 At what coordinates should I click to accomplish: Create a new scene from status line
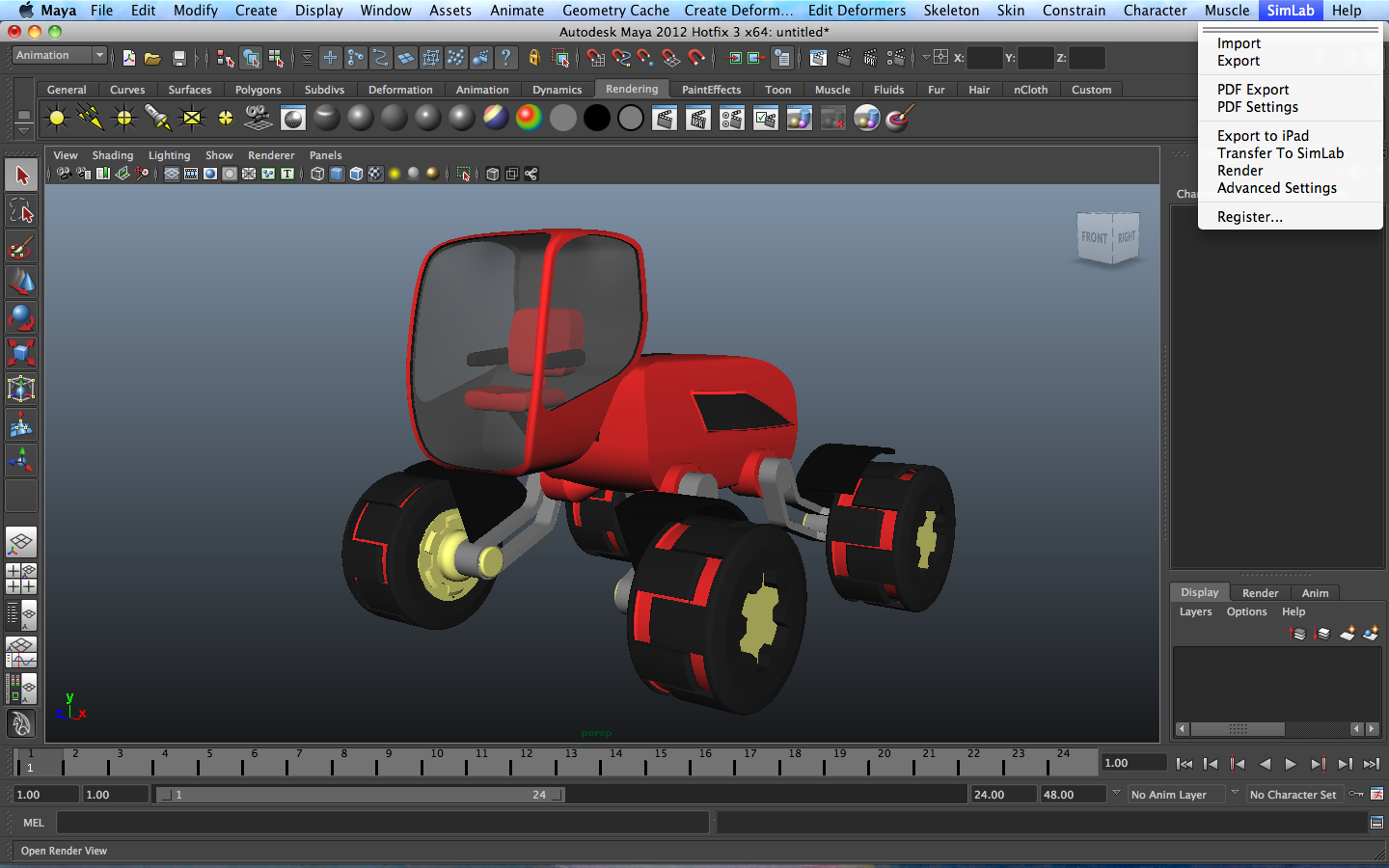click(x=129, y=58)
